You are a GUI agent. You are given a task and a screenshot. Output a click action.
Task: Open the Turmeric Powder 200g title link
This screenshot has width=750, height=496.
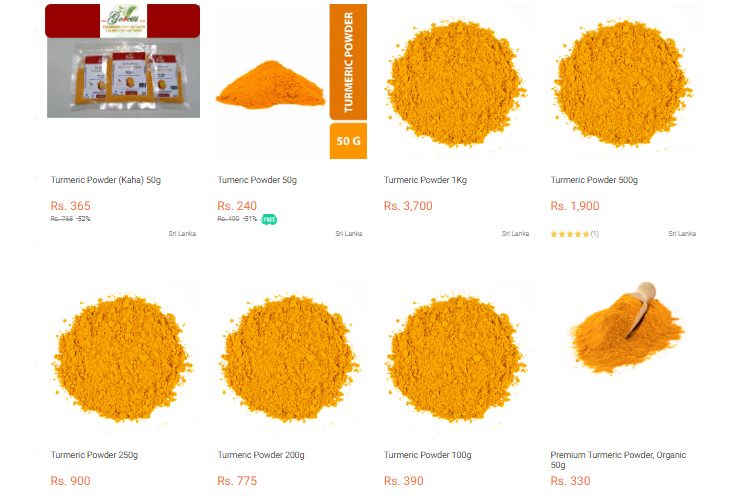[261, 455]
